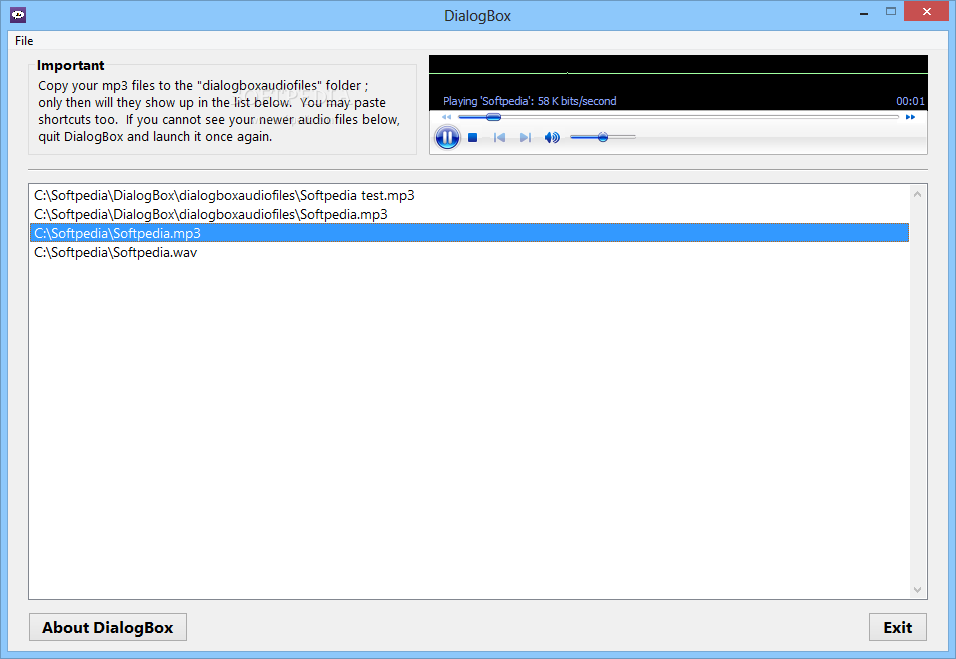Adjust the volume slider
956x659 pixels.
(x=602, y=137)
